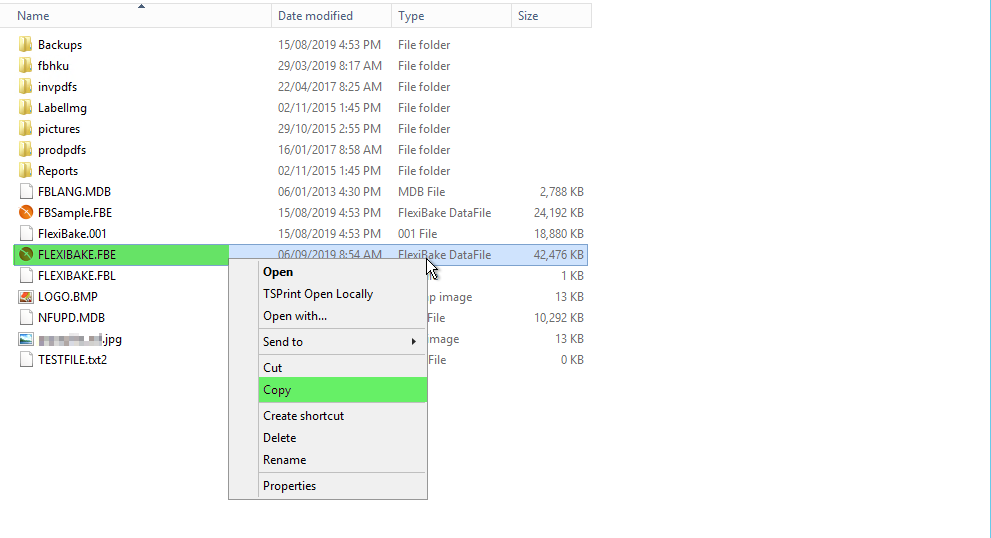Click Copy in the context menu
This screenshot has width=991, height=538.
click(343, 390)
